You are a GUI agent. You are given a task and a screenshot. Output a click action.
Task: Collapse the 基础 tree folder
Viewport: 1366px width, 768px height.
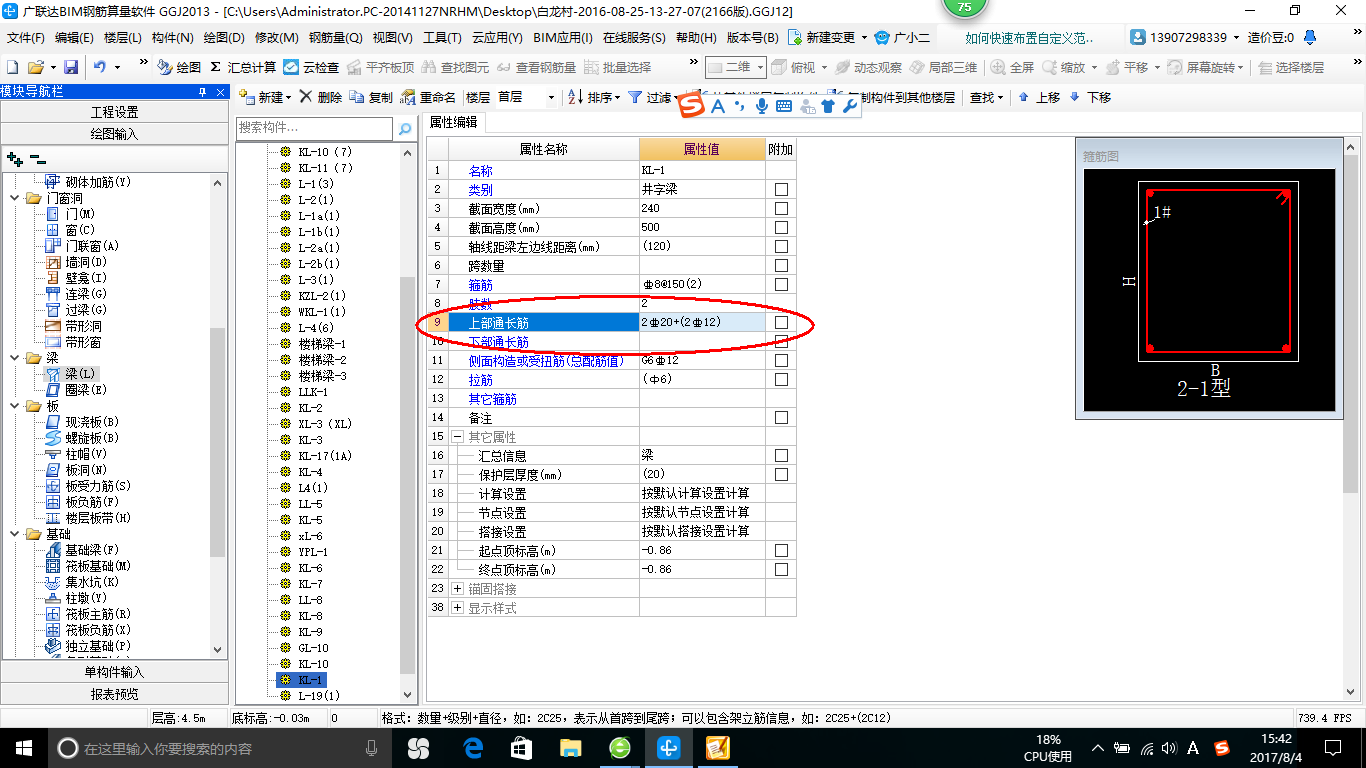coord(15,534)
